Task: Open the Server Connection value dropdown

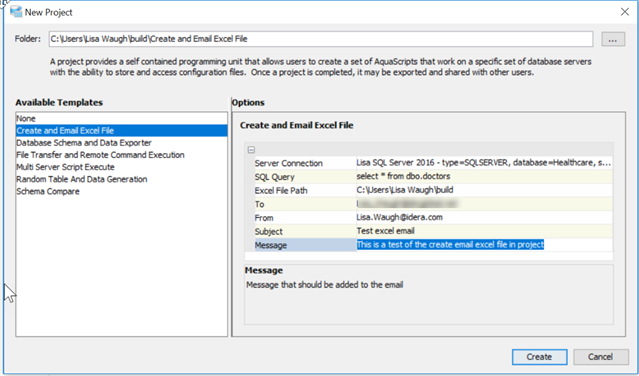Action: coord(484,163)
